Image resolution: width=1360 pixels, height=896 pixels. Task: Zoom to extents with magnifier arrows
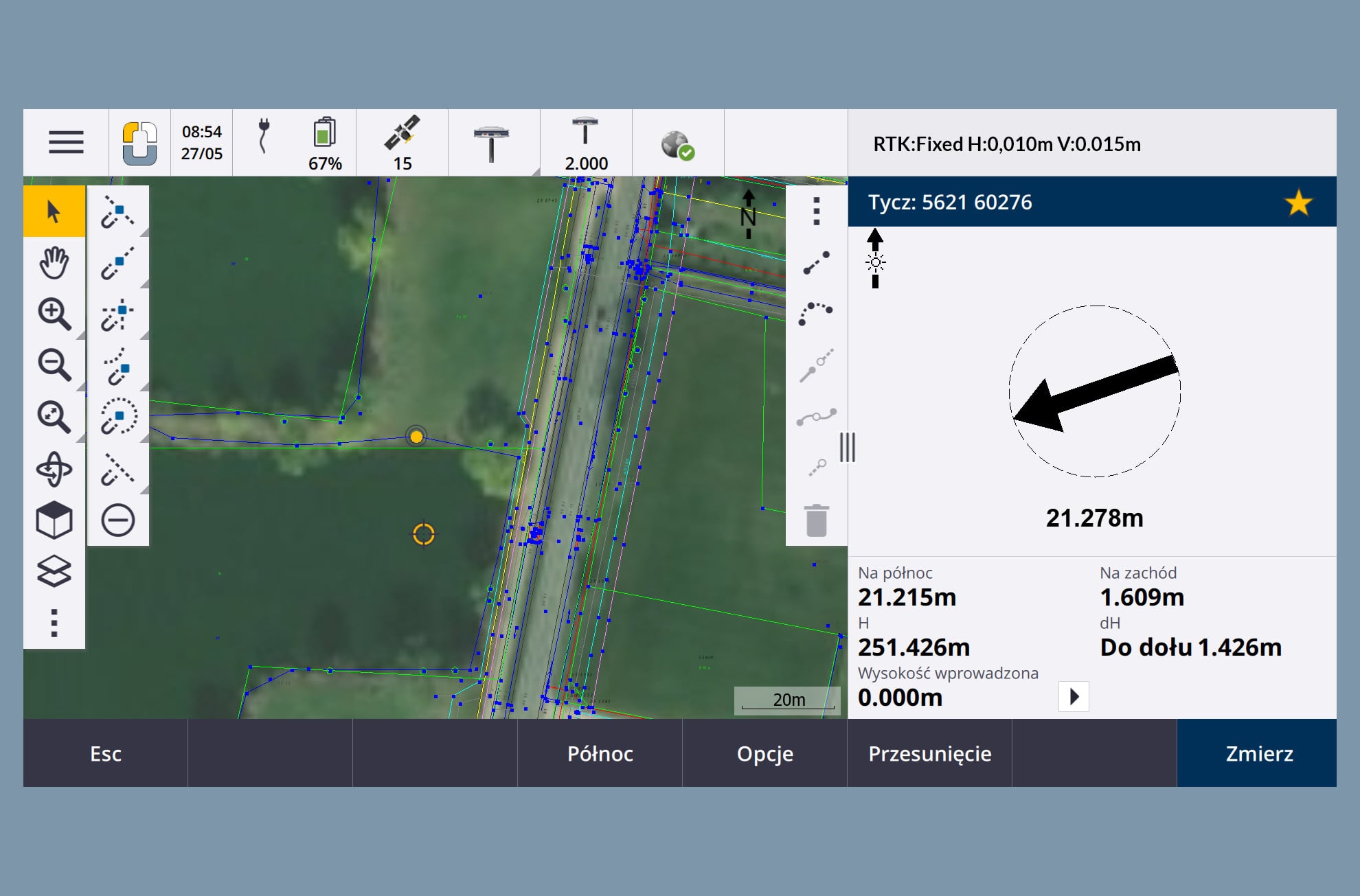pos(54,417)
